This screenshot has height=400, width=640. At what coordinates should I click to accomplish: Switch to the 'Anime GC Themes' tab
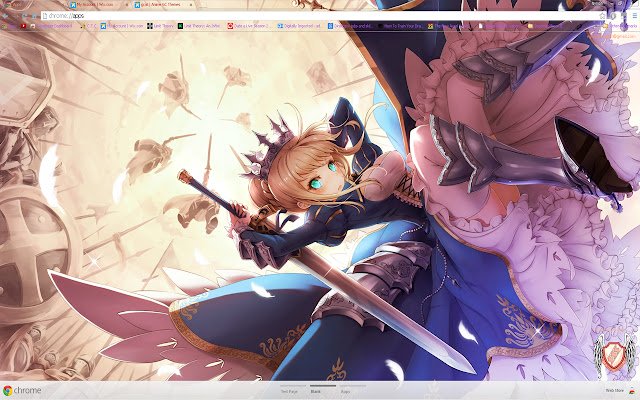point(161,5)
